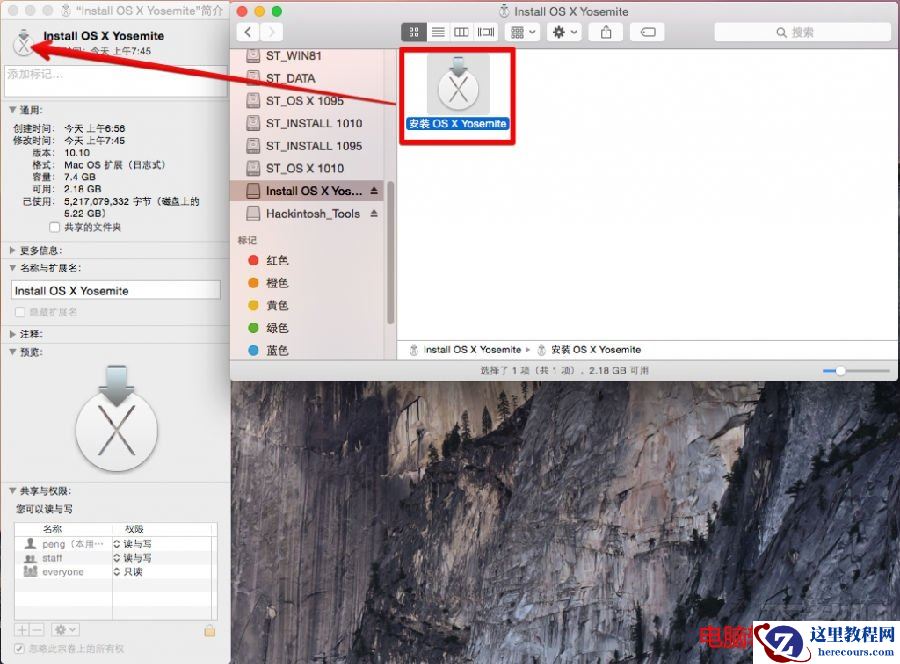Select the 安装 OS X Yosemite app icon

click(457, 84)
